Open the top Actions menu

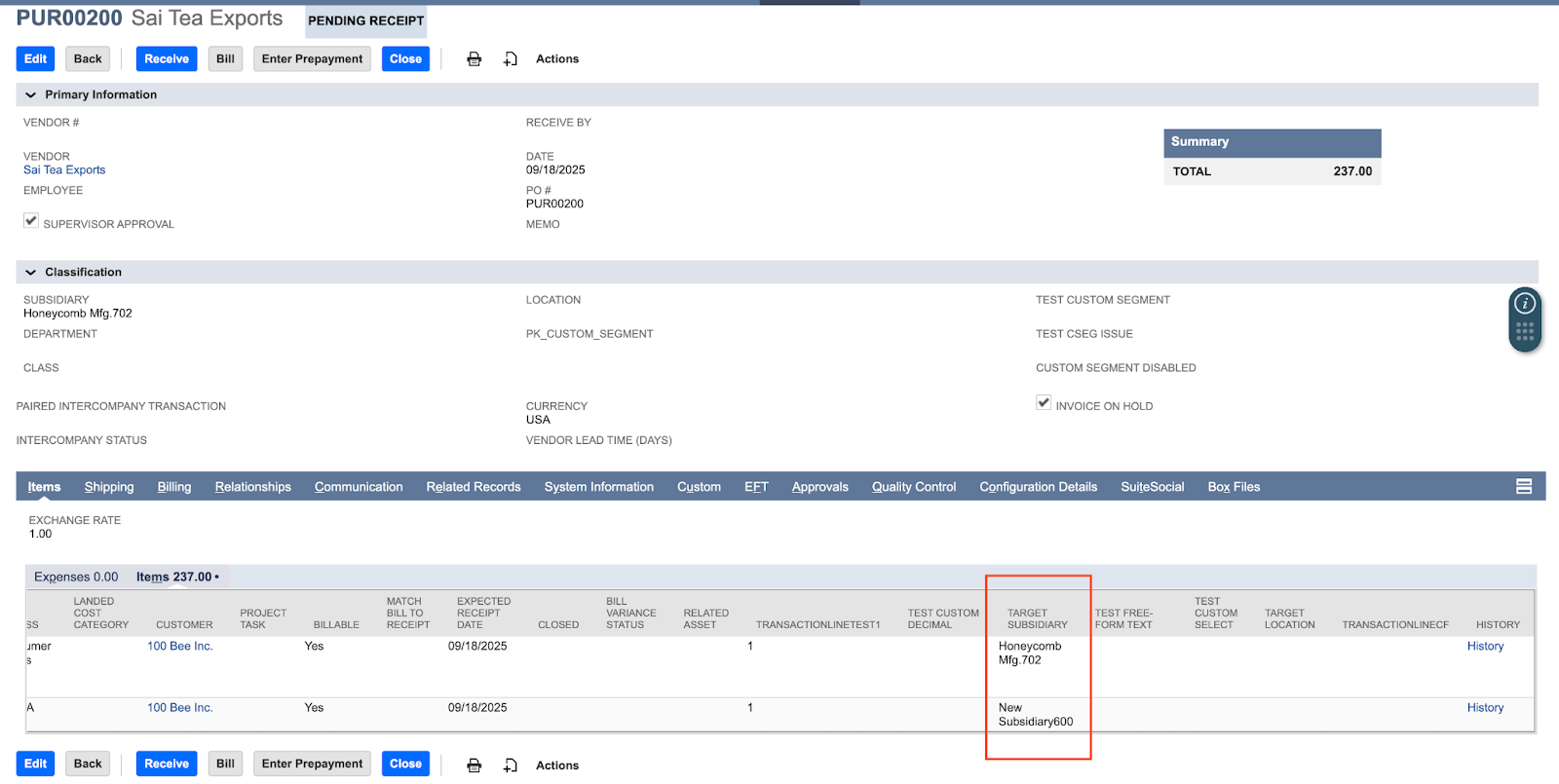pos(557,59)
